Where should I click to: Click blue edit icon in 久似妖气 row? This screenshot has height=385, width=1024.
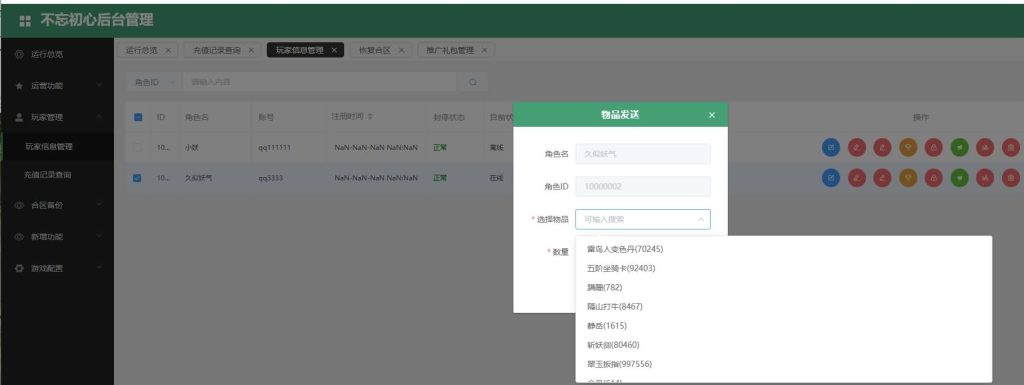[x=831, y=177]
